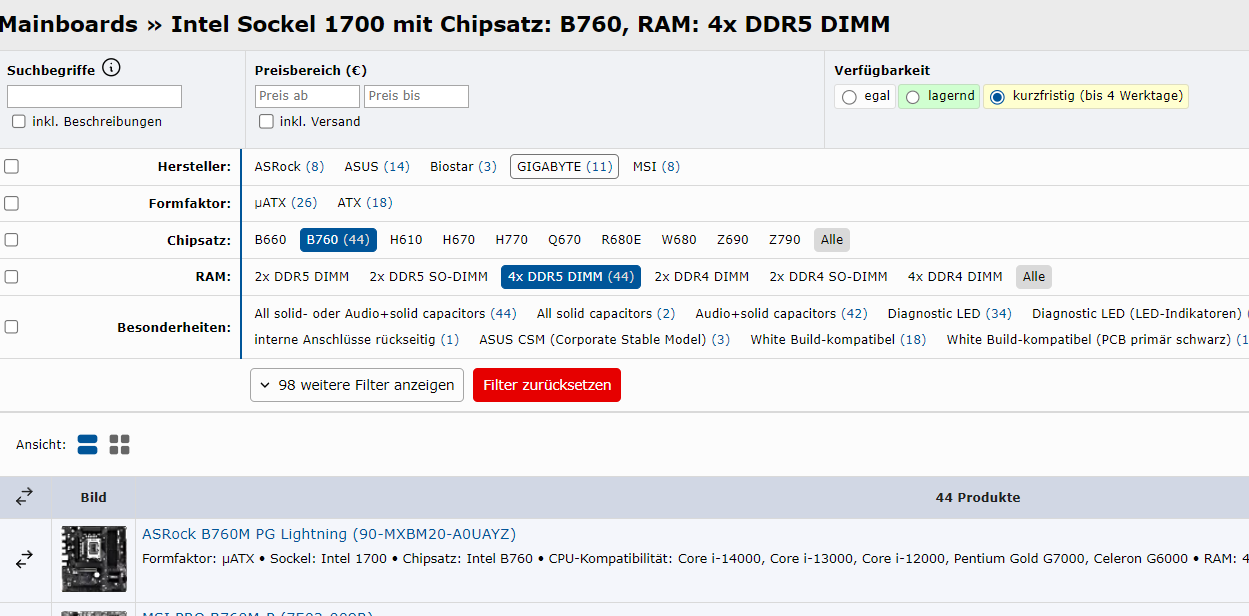Enable inkl. Beschreibungen checkbox

click(19, 121)
